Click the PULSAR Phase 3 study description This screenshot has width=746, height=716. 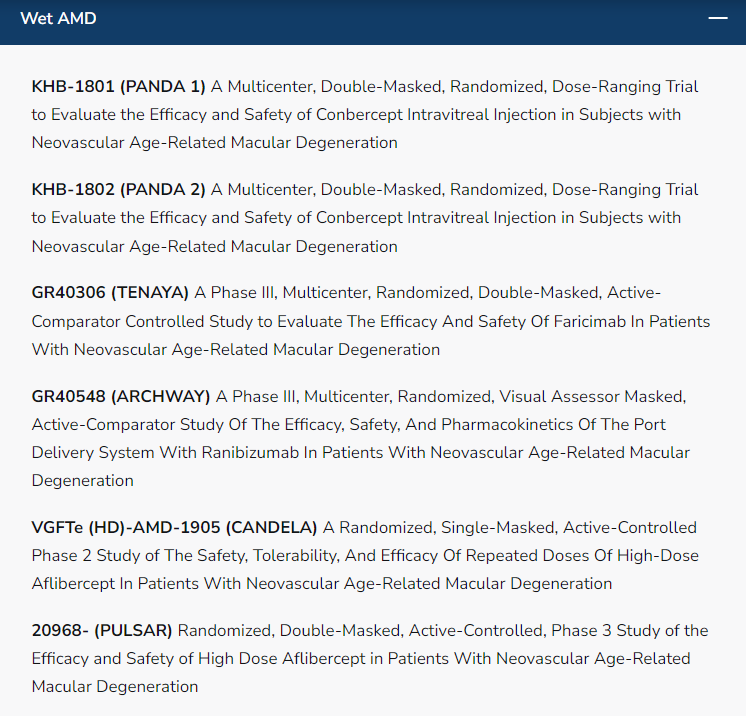coord(360,659)
